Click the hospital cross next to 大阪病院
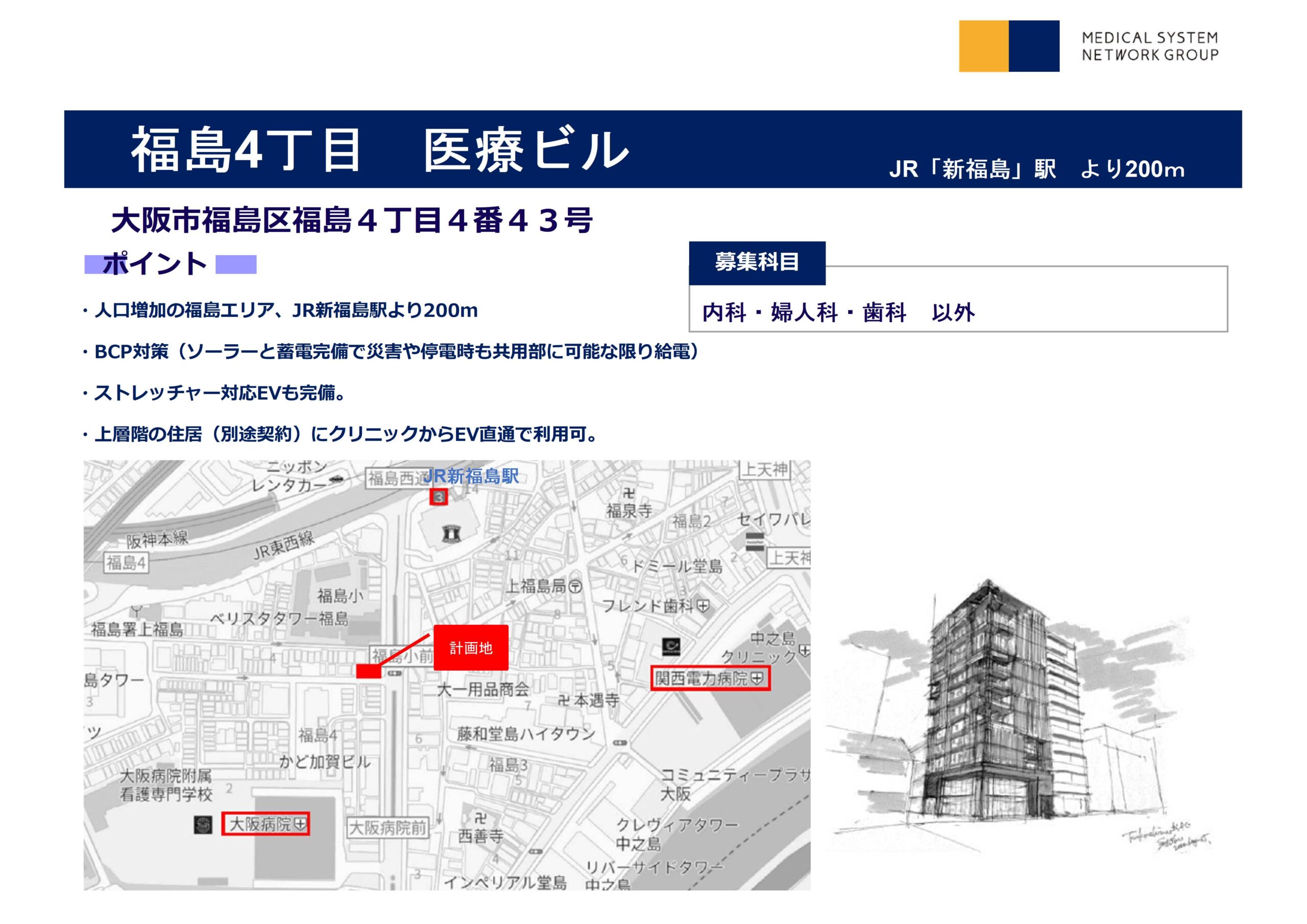 (300, 824)
